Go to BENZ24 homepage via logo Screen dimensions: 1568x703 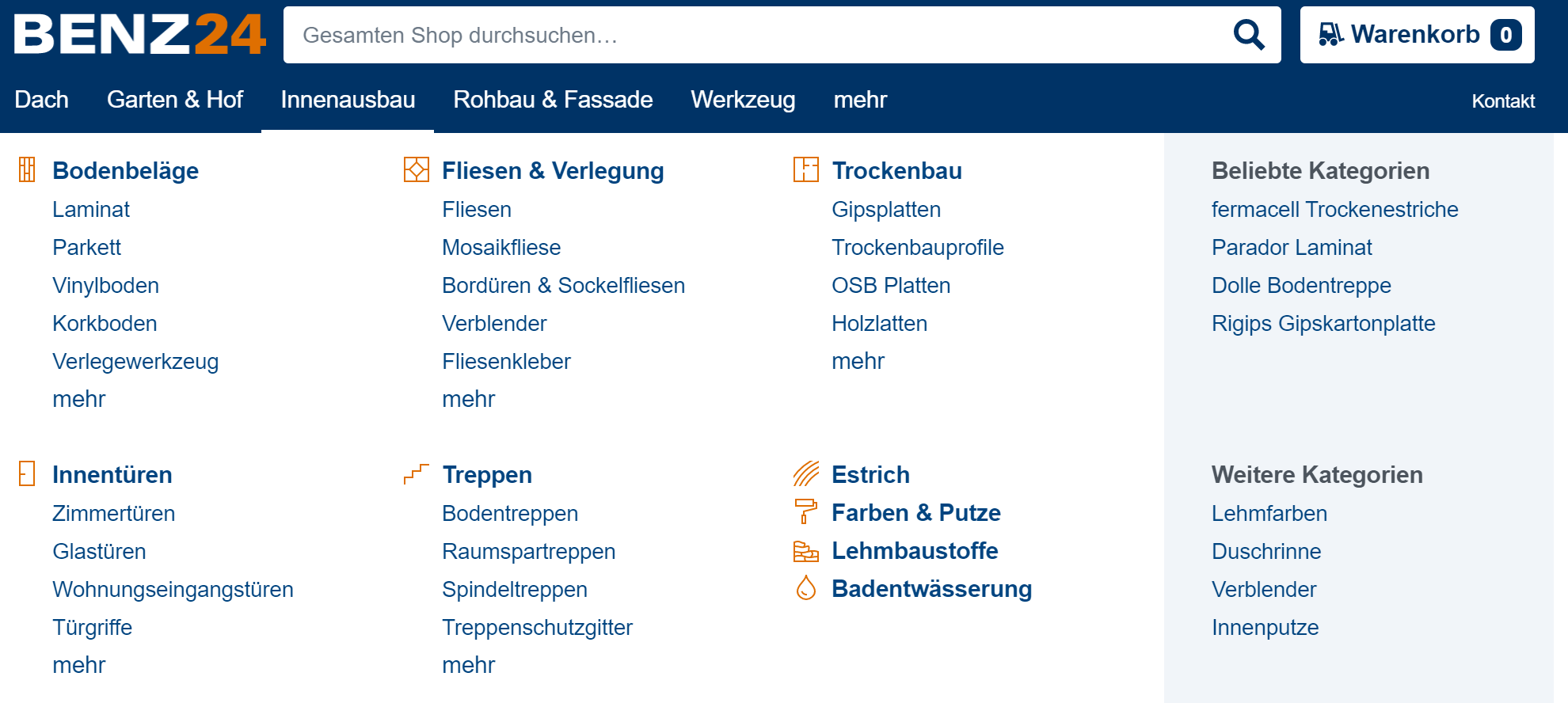(x=139, y=35)
